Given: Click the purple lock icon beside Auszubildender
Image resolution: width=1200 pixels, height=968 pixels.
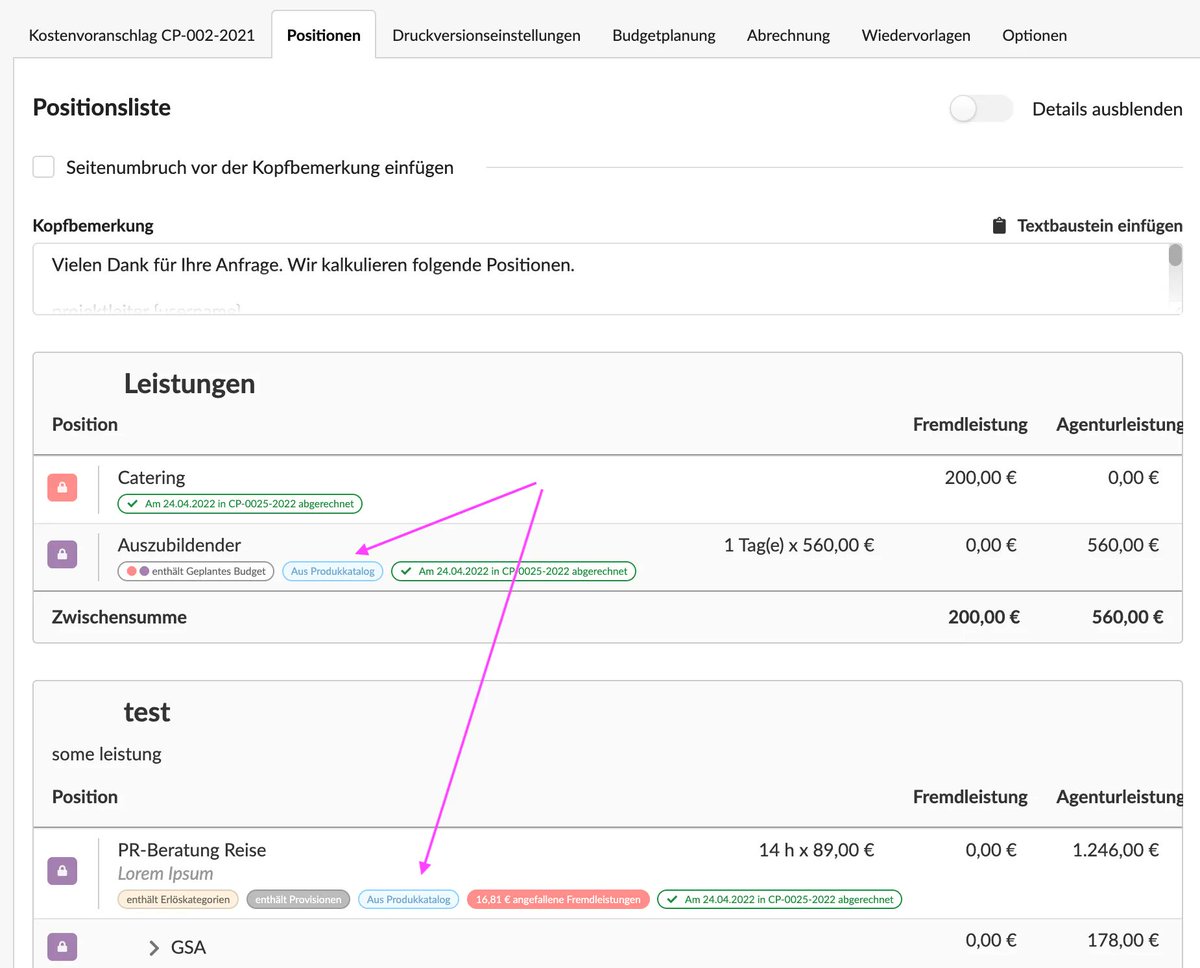Looking at the screenshot, I should [62, 554].
